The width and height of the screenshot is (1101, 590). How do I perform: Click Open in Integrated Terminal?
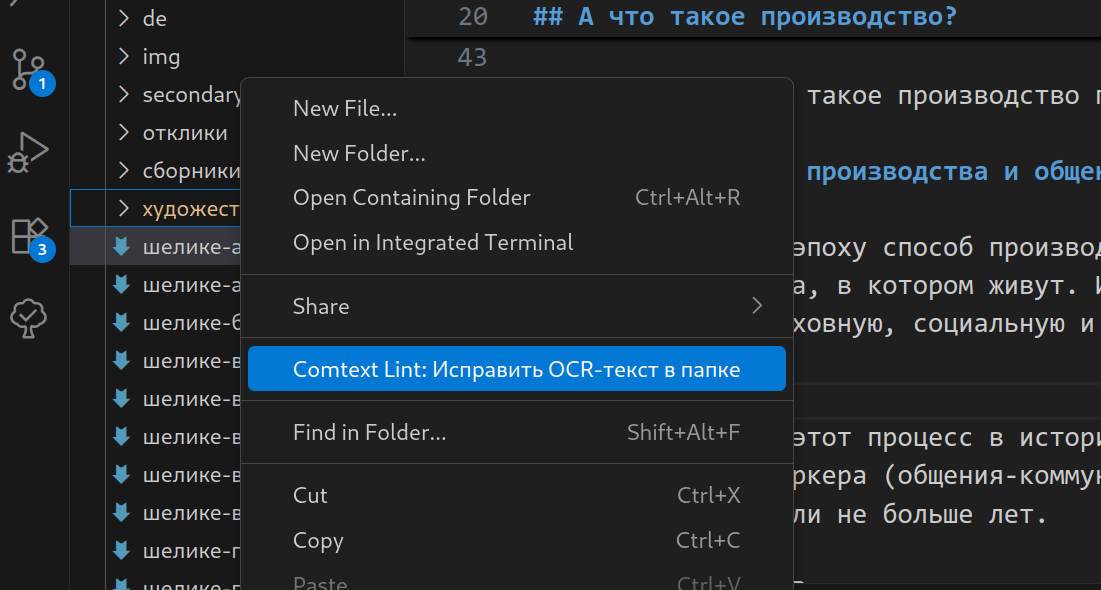point(433,242)
